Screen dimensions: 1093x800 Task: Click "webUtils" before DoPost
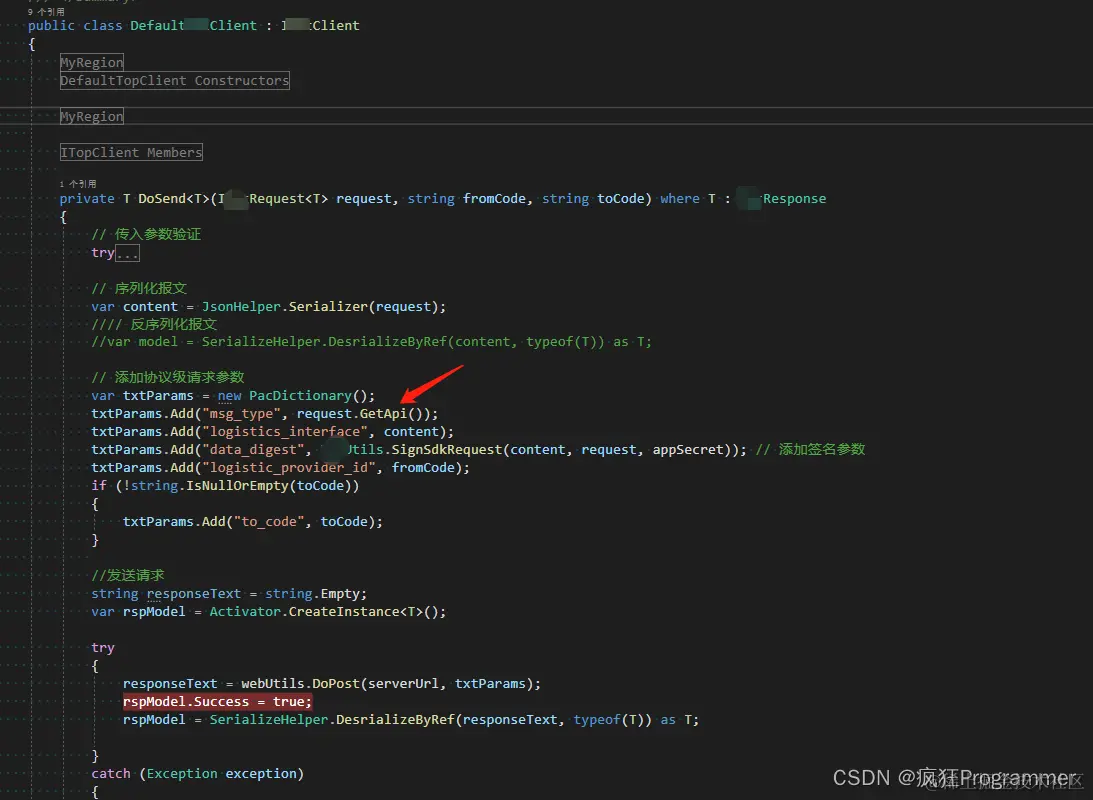273,684
